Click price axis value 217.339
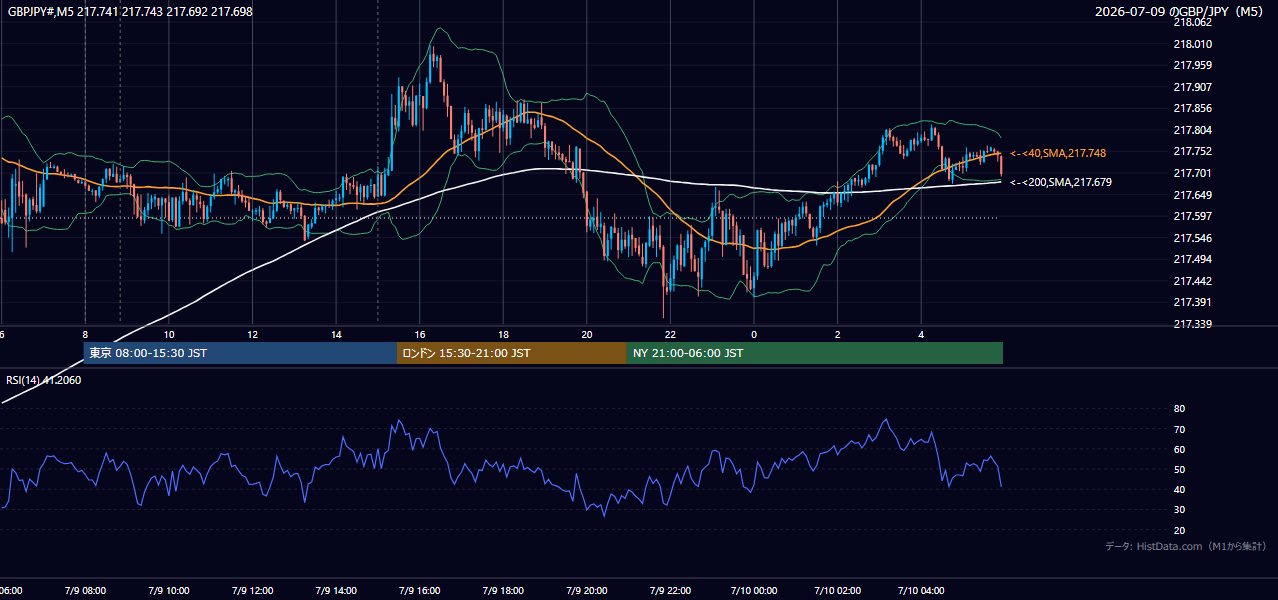 [1192, 324]
